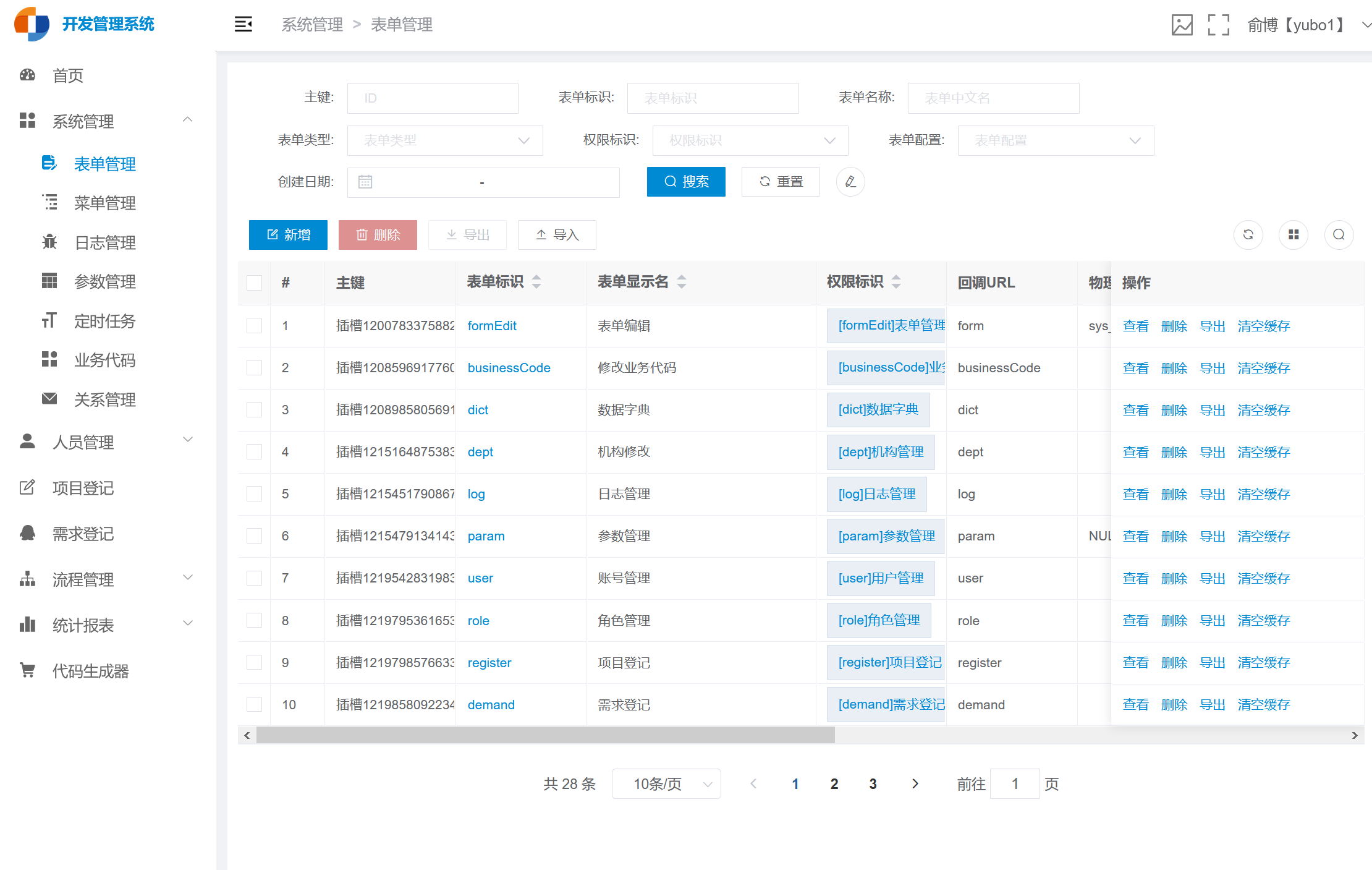Click the 定时任务 text icon
The image size is (1372, 870).
pos(49,320)
